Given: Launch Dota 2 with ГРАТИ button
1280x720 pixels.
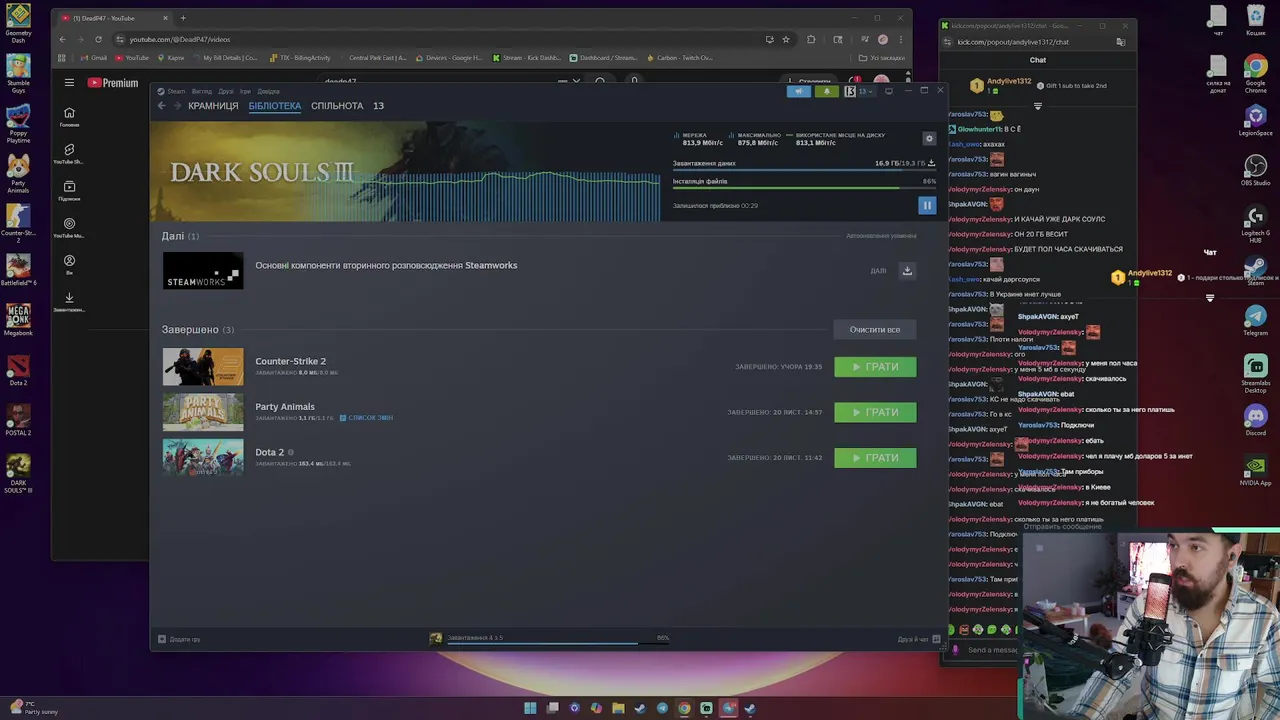Looking at the screenshot, I should click(875, 457).
